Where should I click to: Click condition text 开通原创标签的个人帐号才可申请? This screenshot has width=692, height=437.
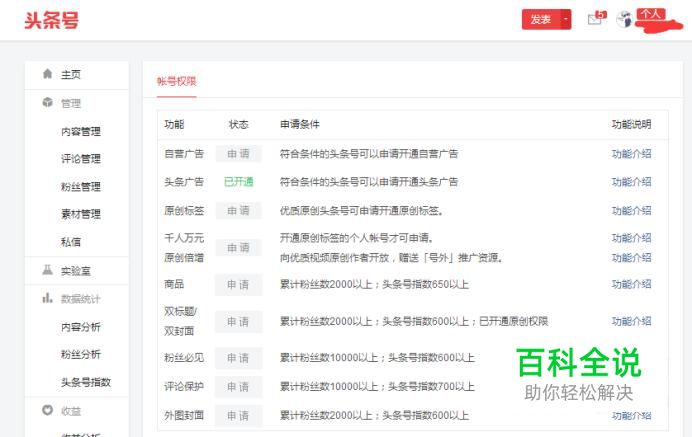click(x=357, y=238)
